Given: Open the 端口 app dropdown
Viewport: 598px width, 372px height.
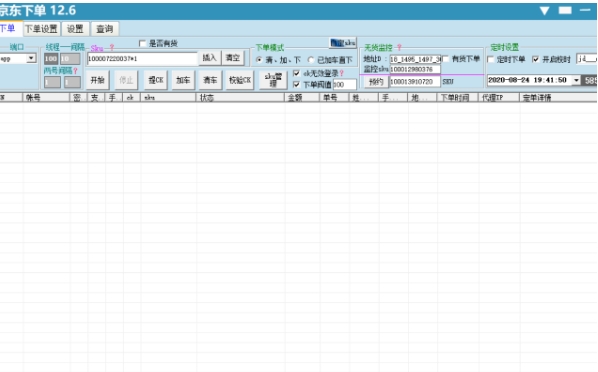Looking at the screenshot, I should coord(31,58).
